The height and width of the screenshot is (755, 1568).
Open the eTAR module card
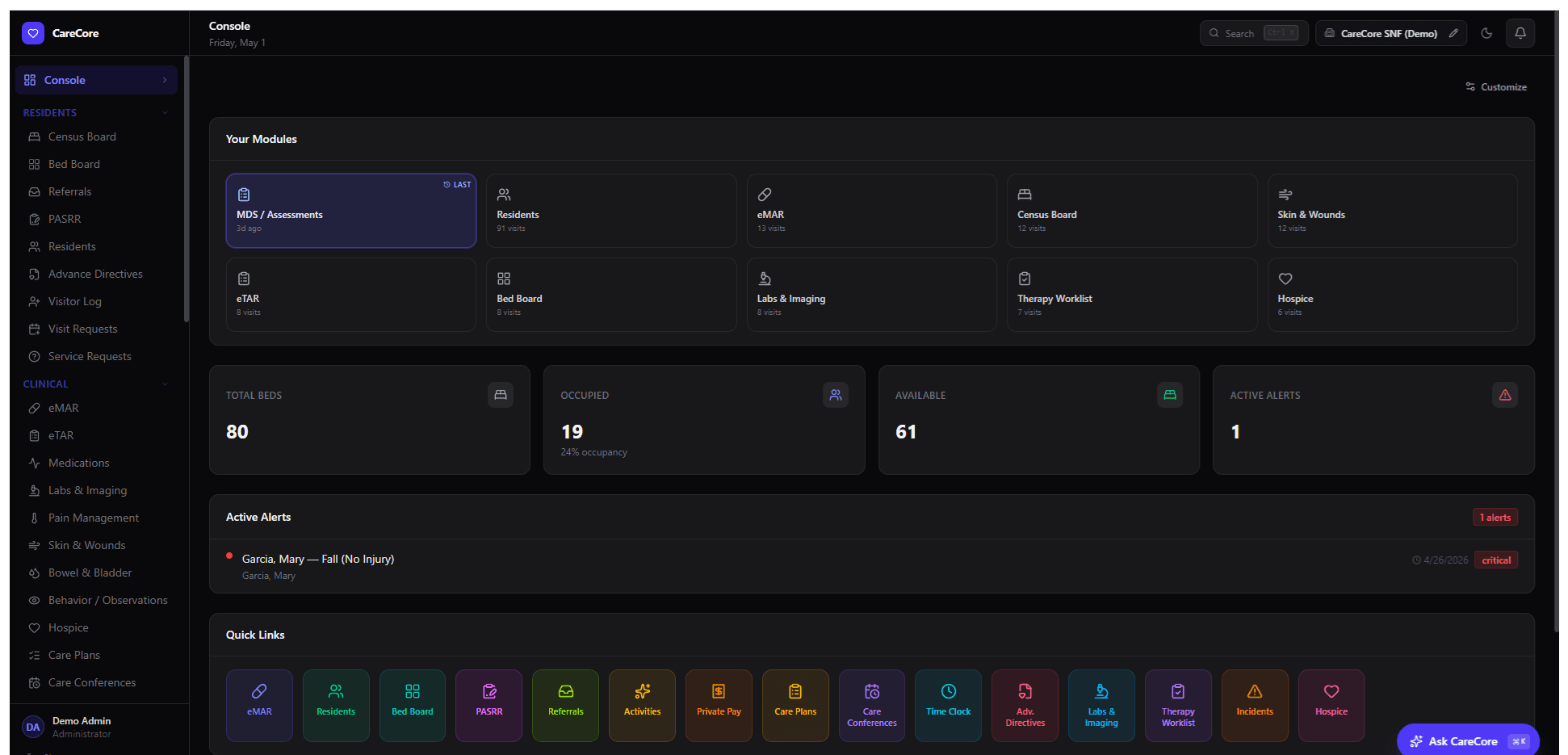click(351, 295)
